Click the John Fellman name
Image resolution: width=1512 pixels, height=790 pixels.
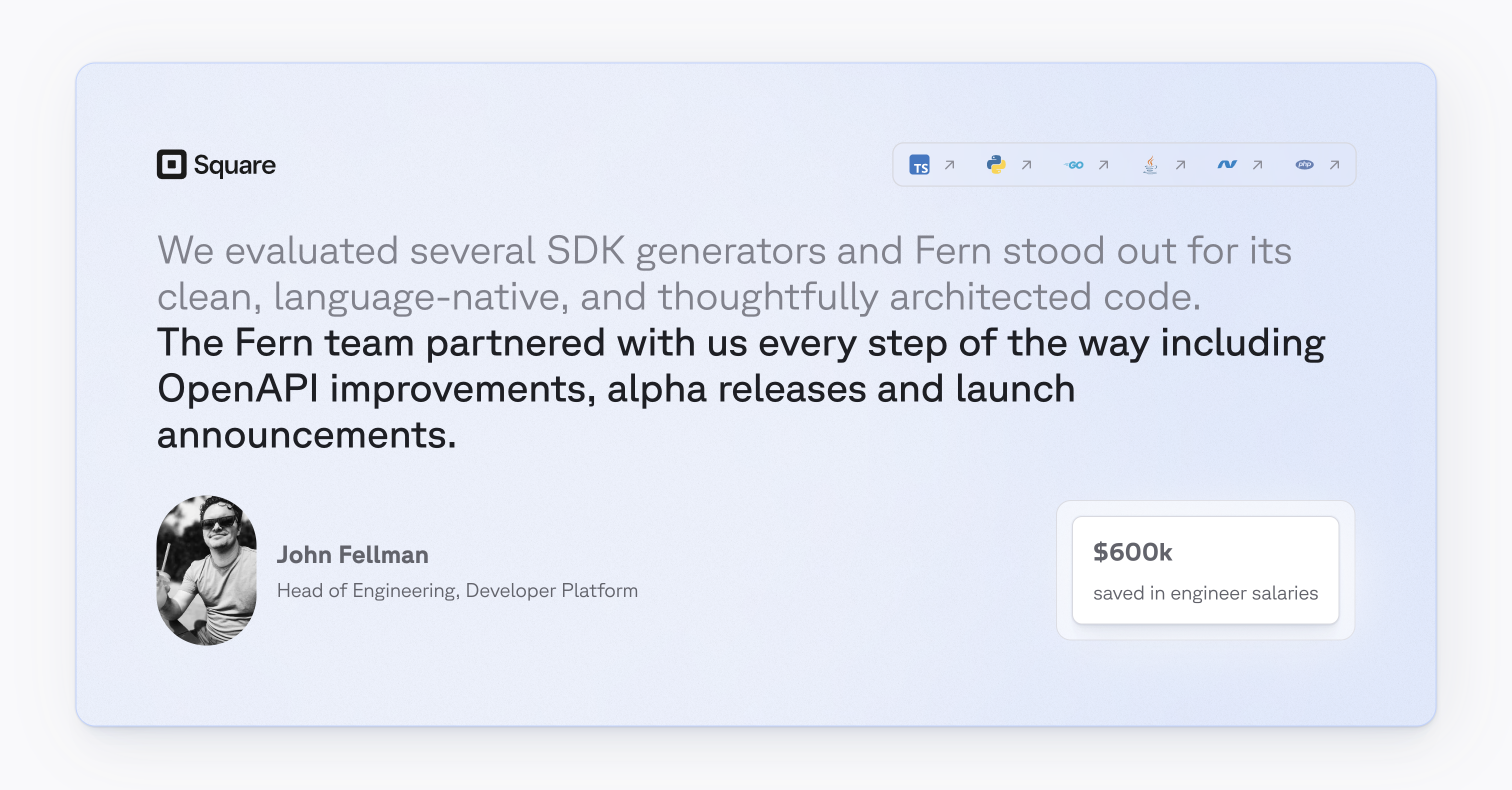click(352, 555)
